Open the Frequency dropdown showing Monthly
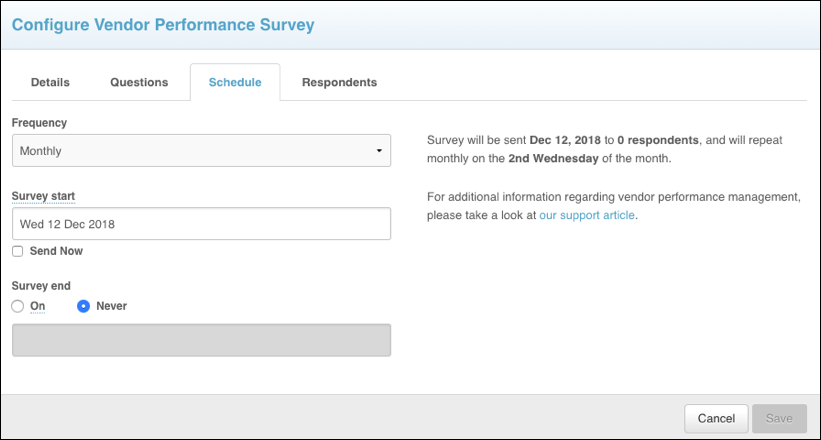 pyautogui.click(x=200, y=151)
